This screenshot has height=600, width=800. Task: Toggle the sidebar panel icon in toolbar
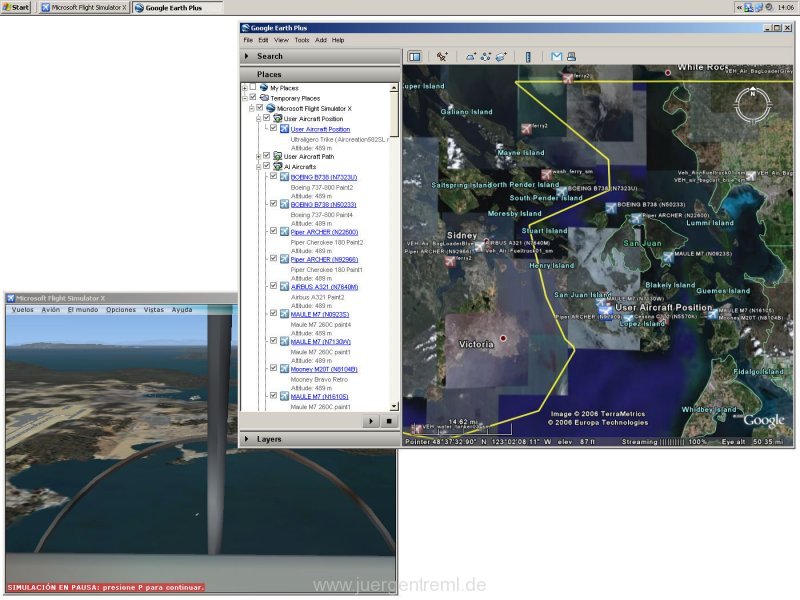click(415, 57)
